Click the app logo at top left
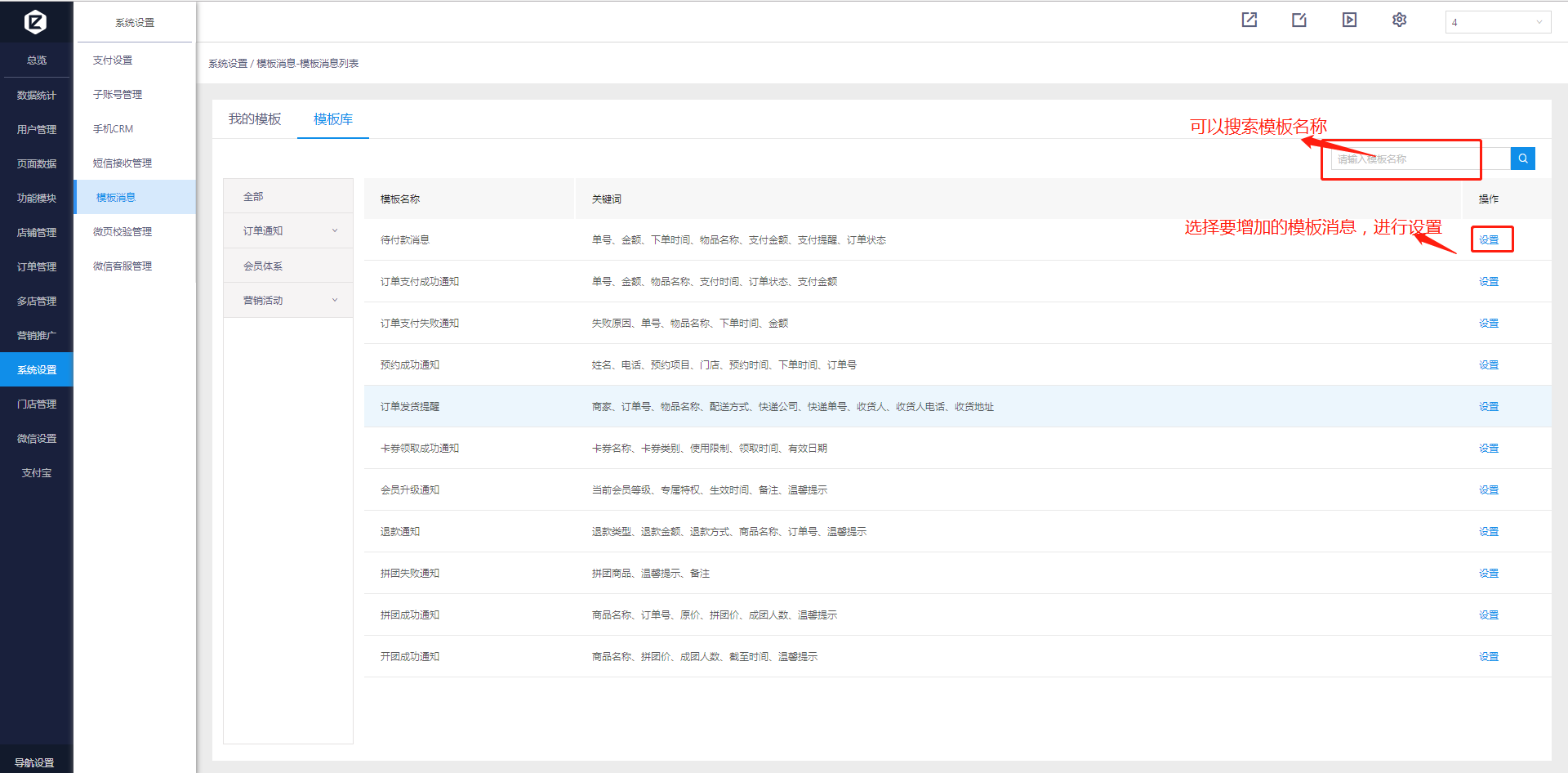Screen dimensions: 1568x773 [35, 22]
